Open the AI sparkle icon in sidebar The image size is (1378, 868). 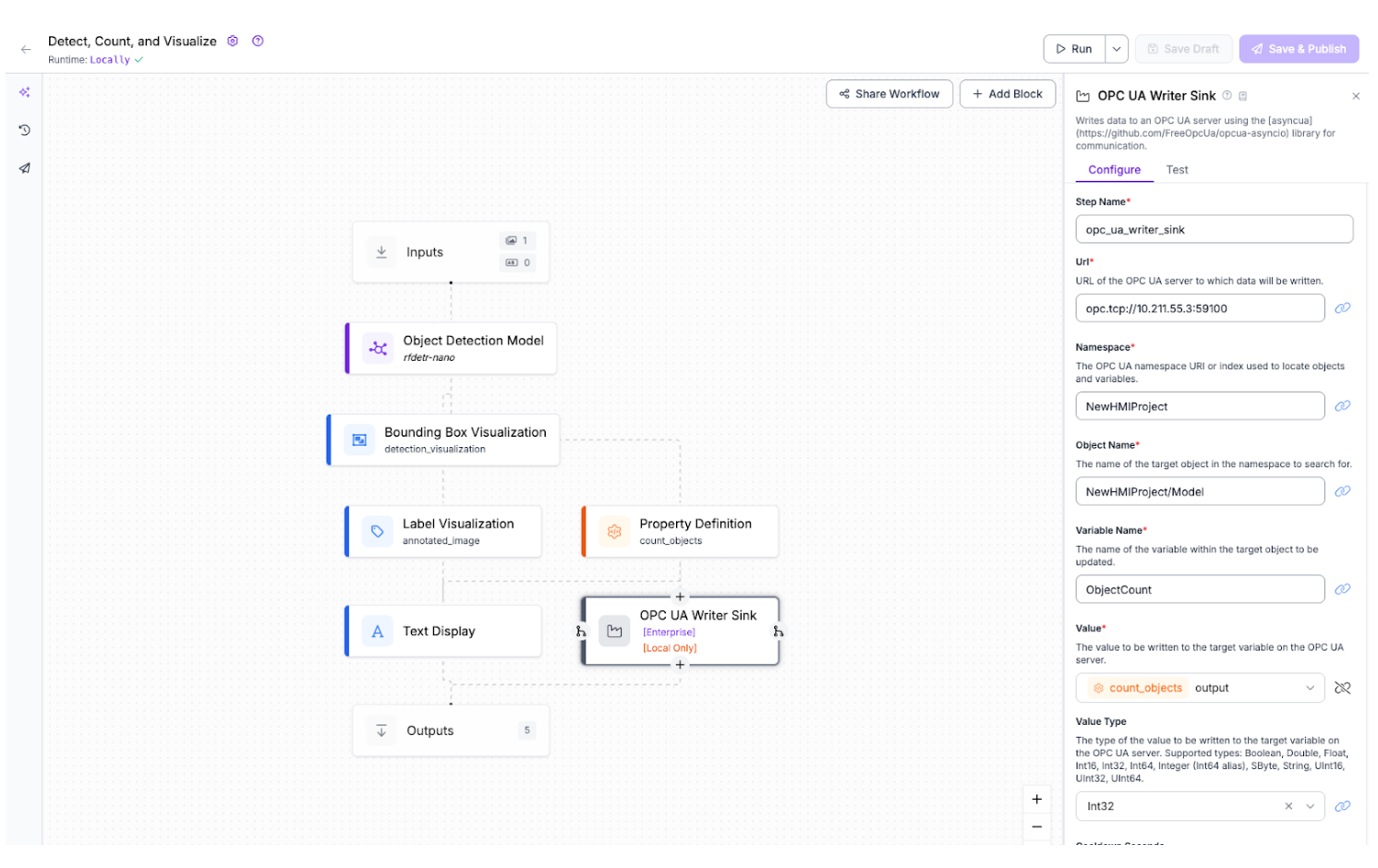[x=25, y=92]
